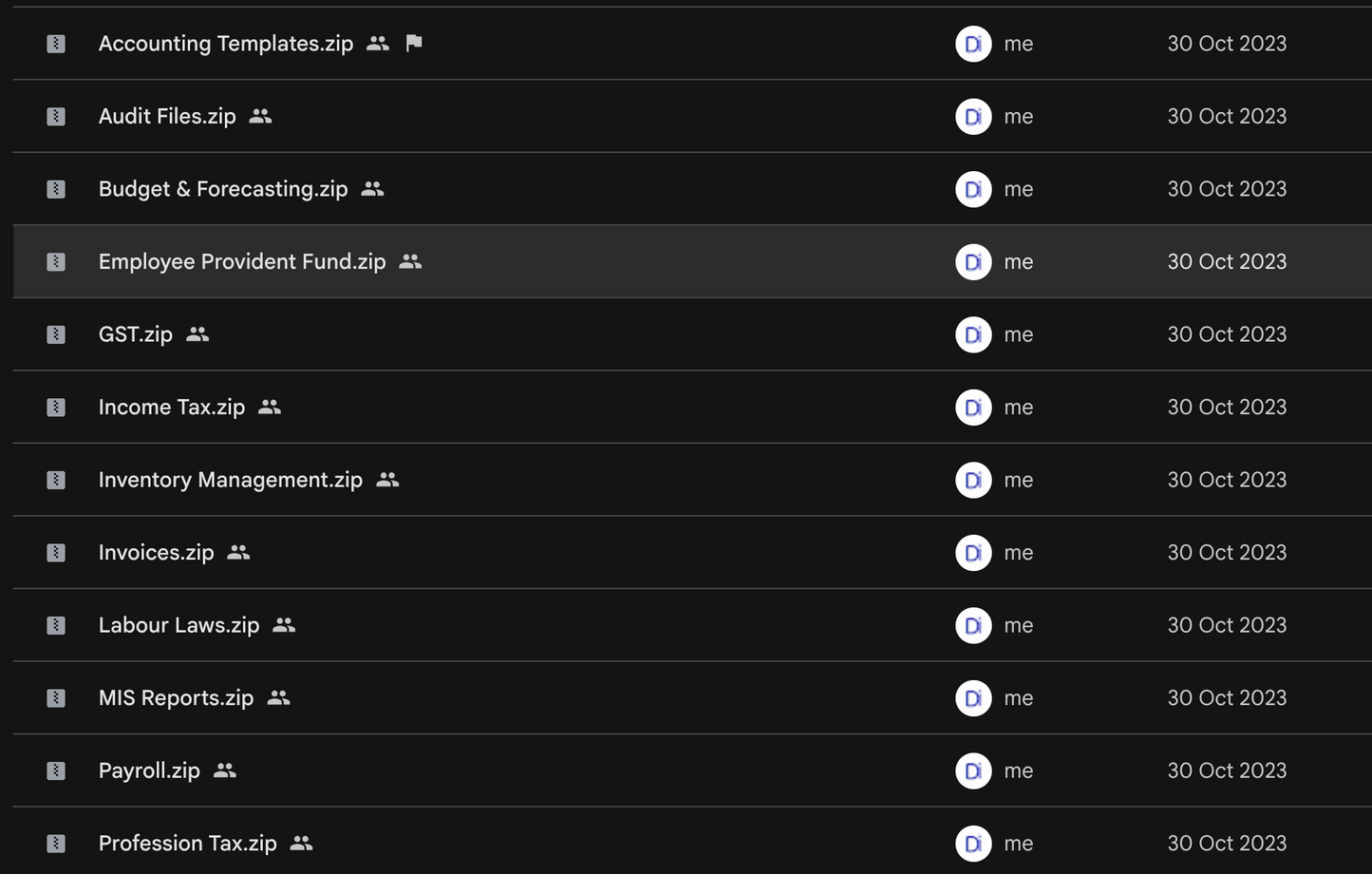Click the zip archive icon for GST.zip
The image size is (1372, 874).
coord(56,334)
